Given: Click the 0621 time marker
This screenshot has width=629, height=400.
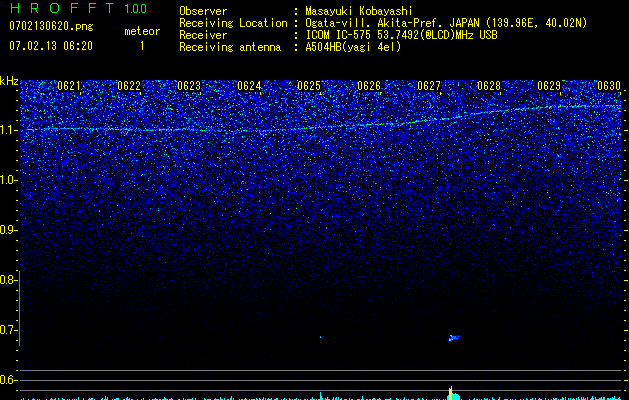Looking at the screenshot, I should tap(69, 86).
